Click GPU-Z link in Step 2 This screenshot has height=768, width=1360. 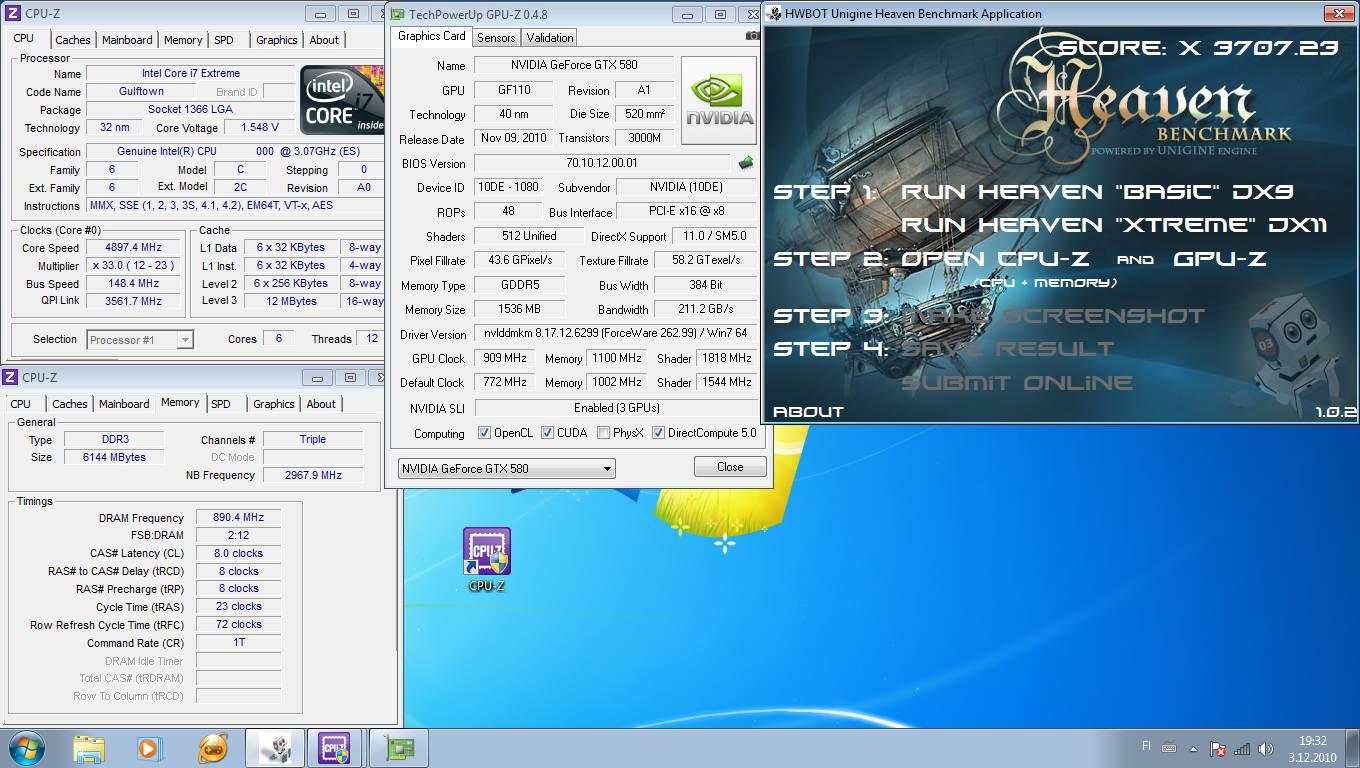click(x=1220, y=259)
